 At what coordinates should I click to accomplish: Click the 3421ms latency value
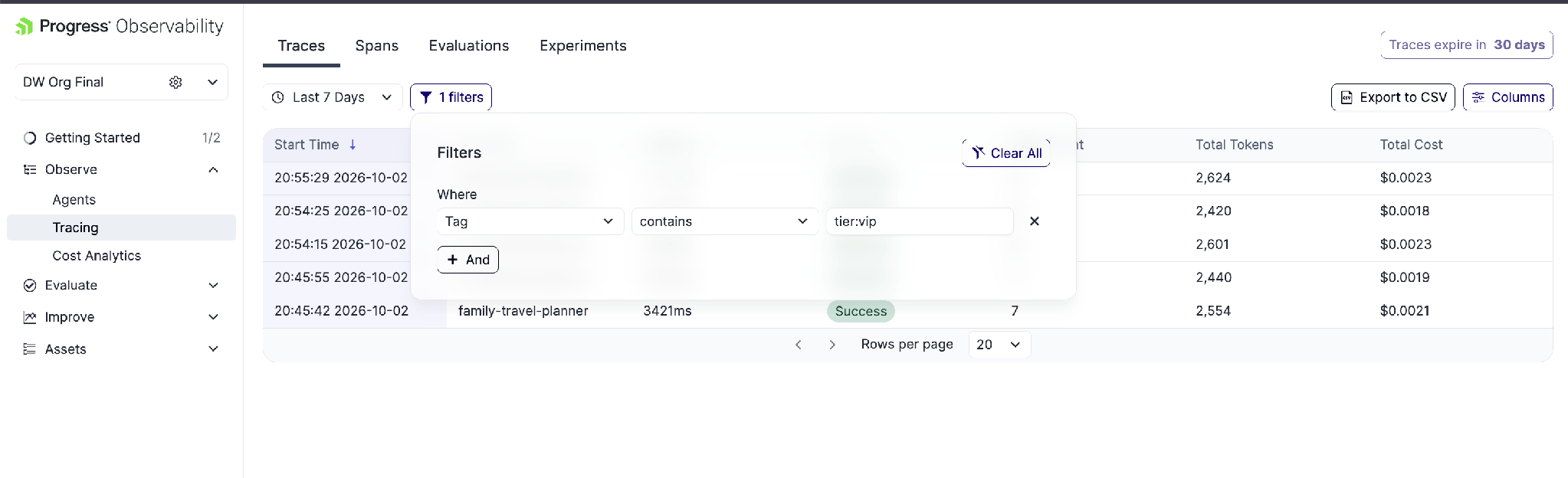[x=668, y=311]
